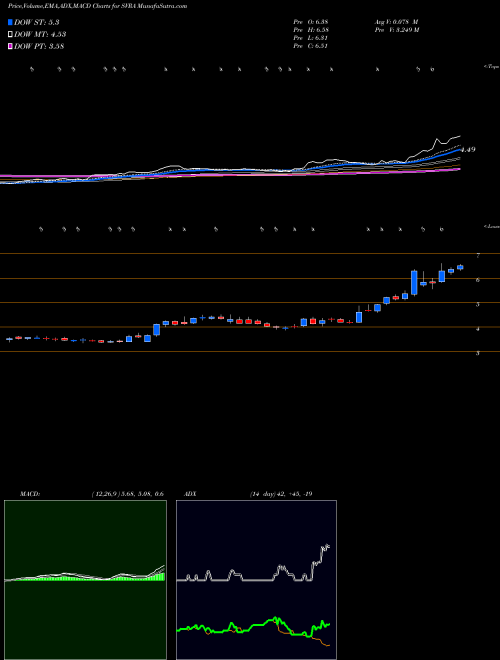The height and width of the screenshot is (660, 500).
Task: Select the 'DOW PT: 3.58' legend text
Action: [x=39, y=46]
